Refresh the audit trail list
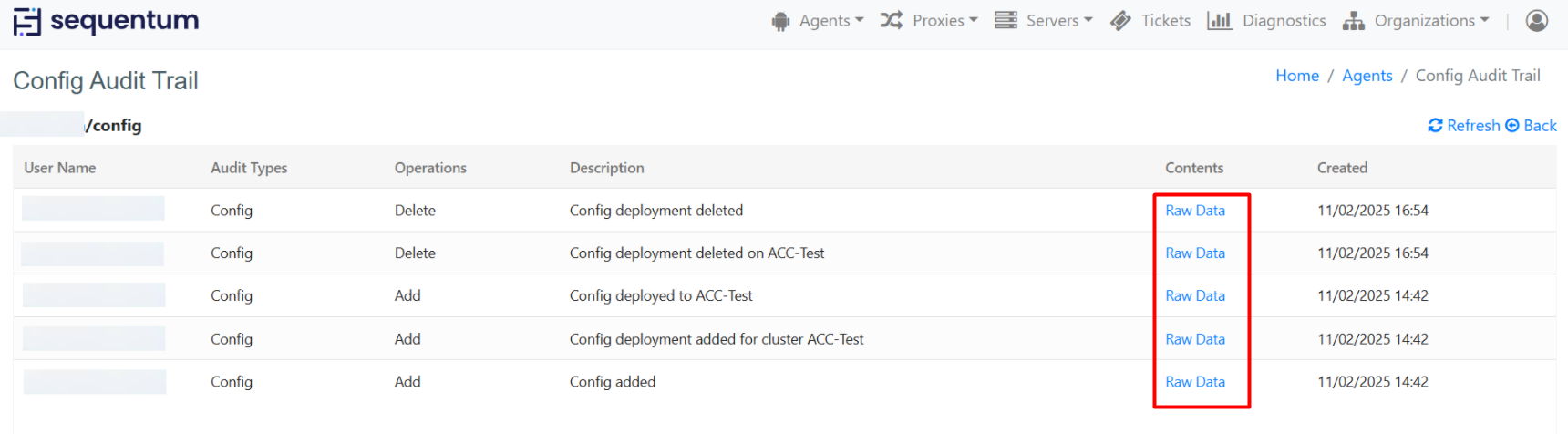The width and height of the screenshot is (1568, 434). click(x=1464, y=125)
